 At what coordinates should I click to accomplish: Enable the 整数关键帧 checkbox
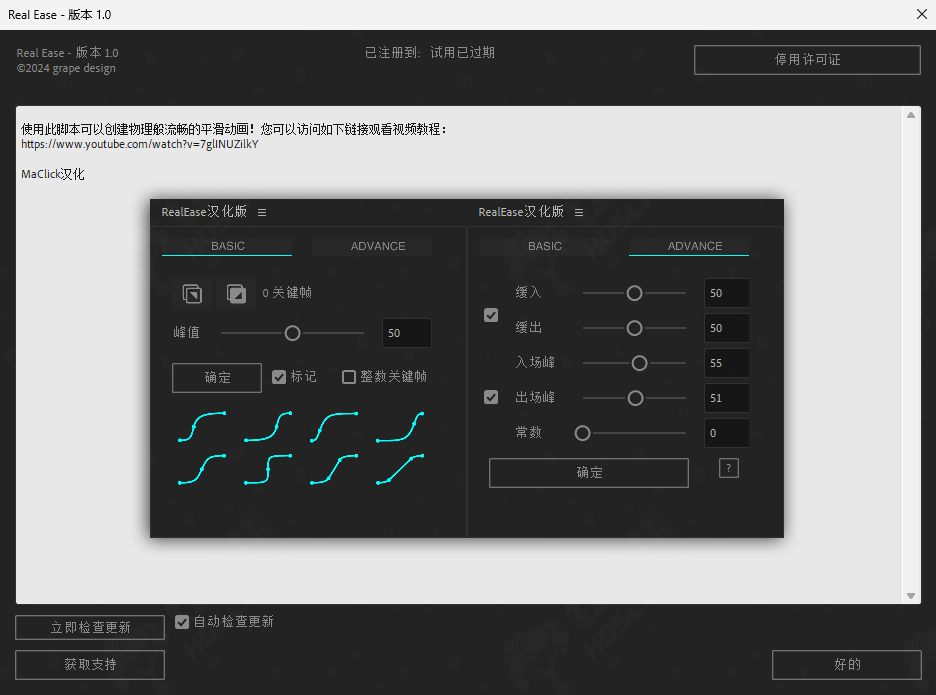(x=349, y=377)
